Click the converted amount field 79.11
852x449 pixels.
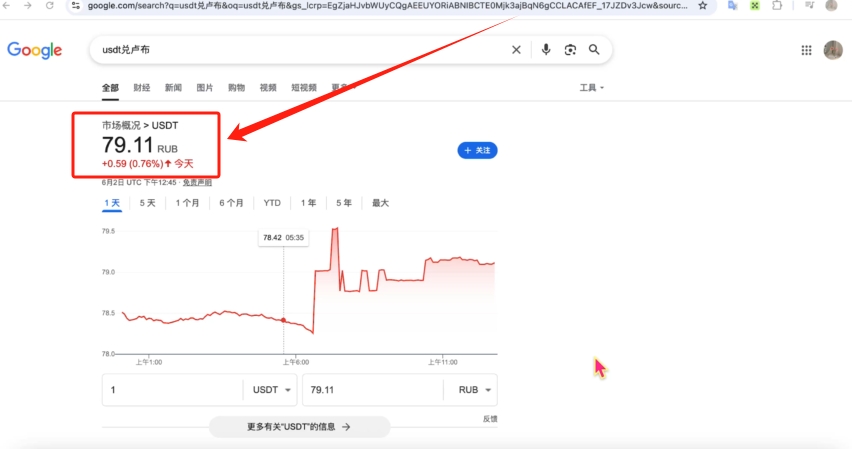(x=373, y=390)
